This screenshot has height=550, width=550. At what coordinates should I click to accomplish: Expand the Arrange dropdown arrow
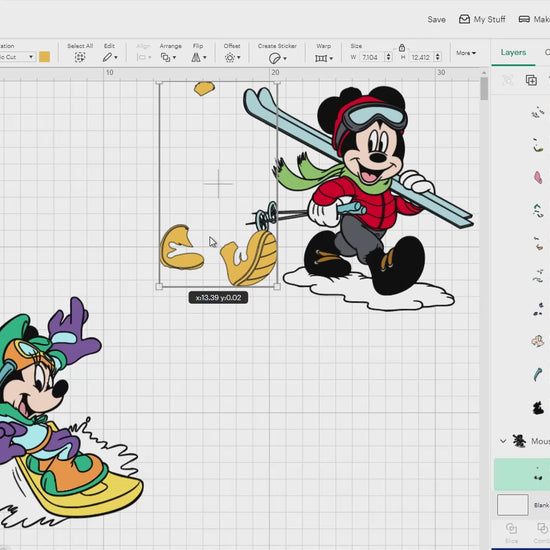[x=174, y=58]
